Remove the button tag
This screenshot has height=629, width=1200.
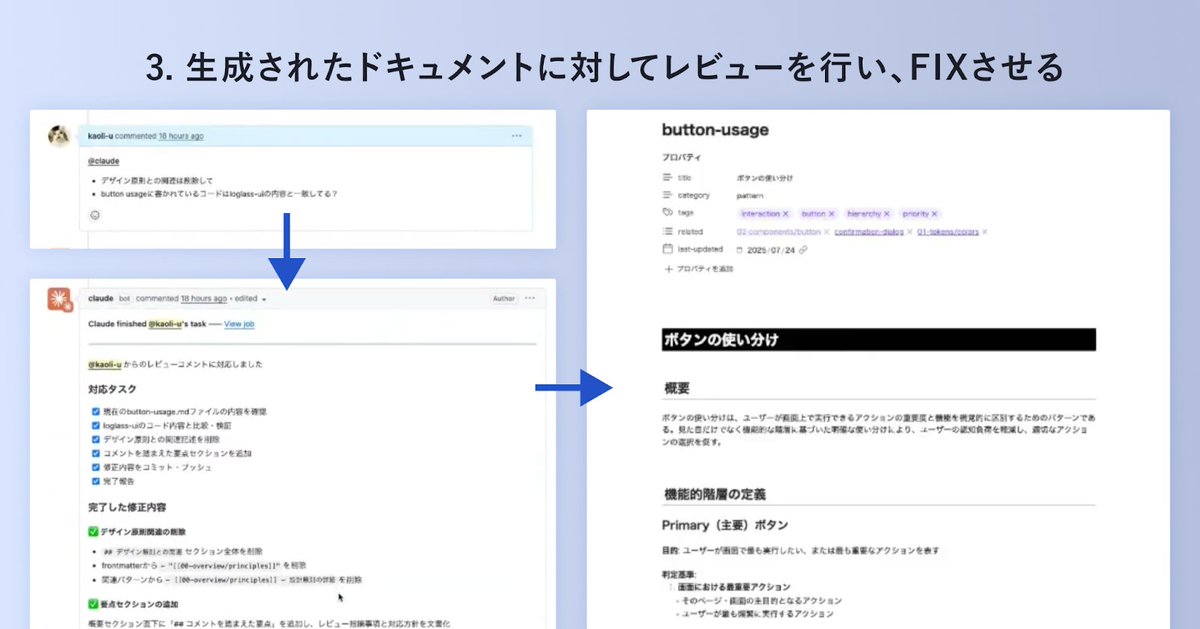click(x=831, y=214)
